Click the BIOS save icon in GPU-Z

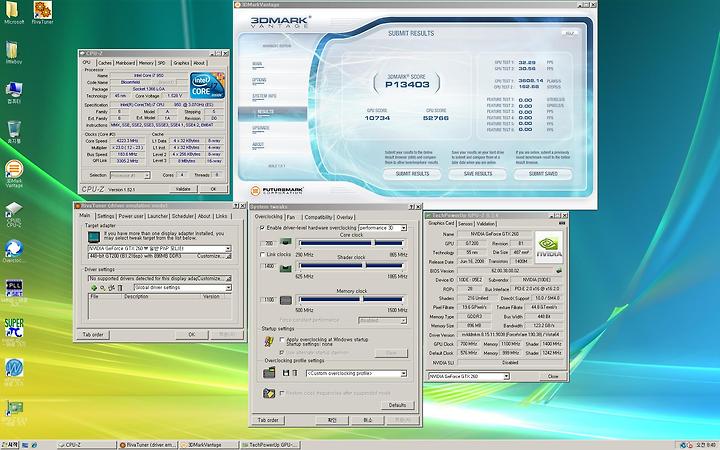[559, 270]
